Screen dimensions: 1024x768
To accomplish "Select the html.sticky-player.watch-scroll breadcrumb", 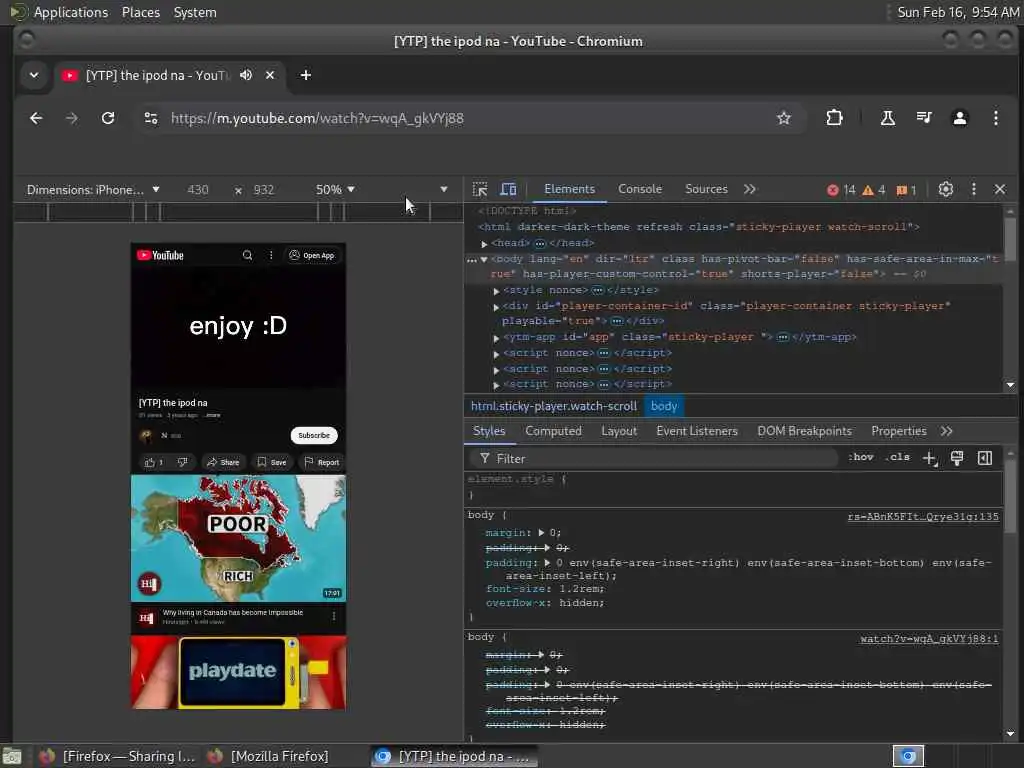I will (554, 406).
